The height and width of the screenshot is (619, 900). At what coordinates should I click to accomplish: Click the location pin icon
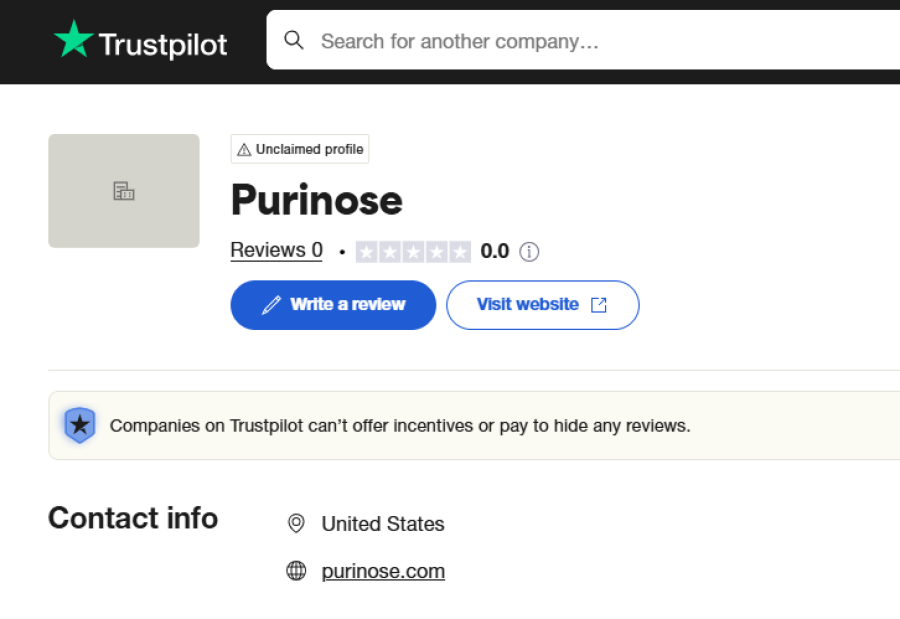(296, 523)
